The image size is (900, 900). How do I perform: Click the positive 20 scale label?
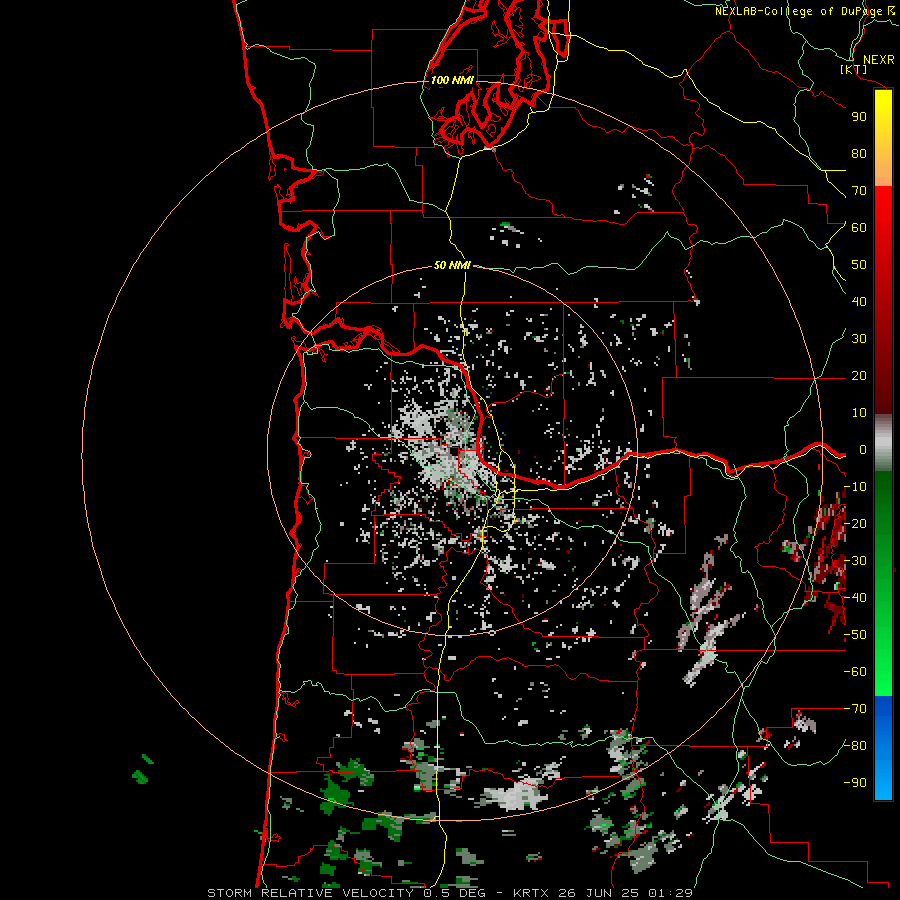tap(859, 376)
